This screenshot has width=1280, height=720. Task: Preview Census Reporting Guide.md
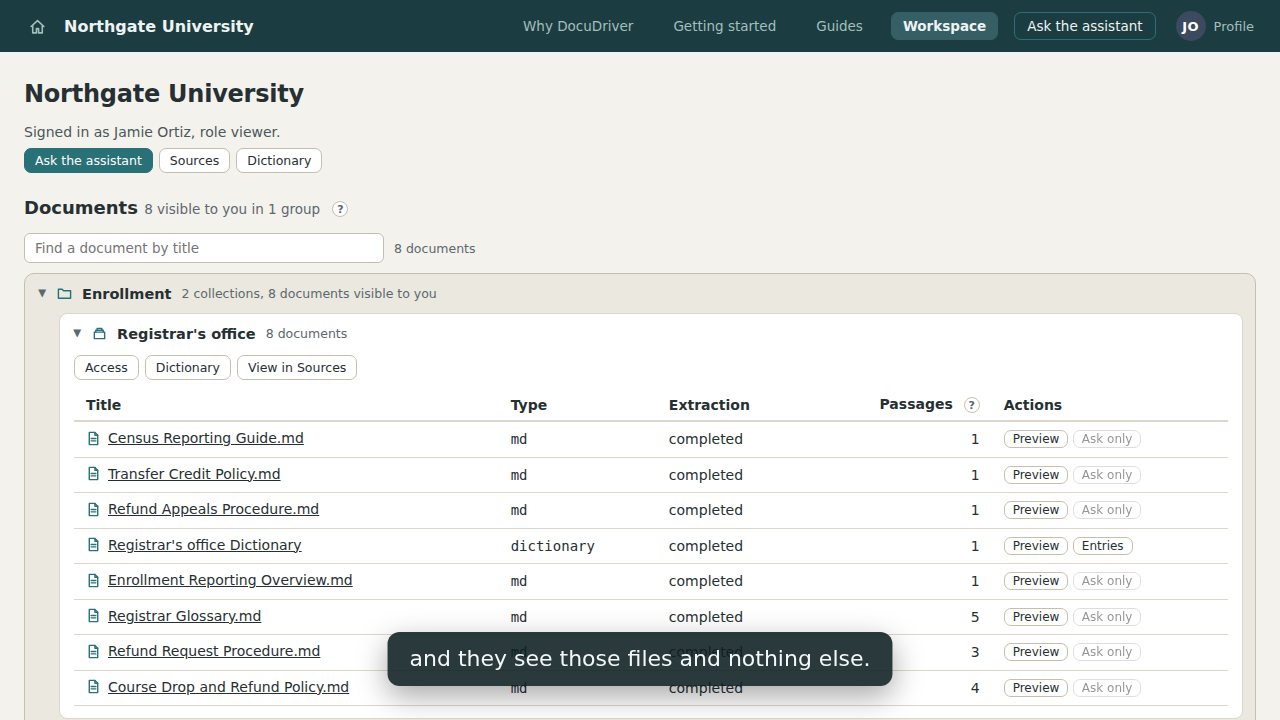pyautogui.click(x=1036, y=439)
